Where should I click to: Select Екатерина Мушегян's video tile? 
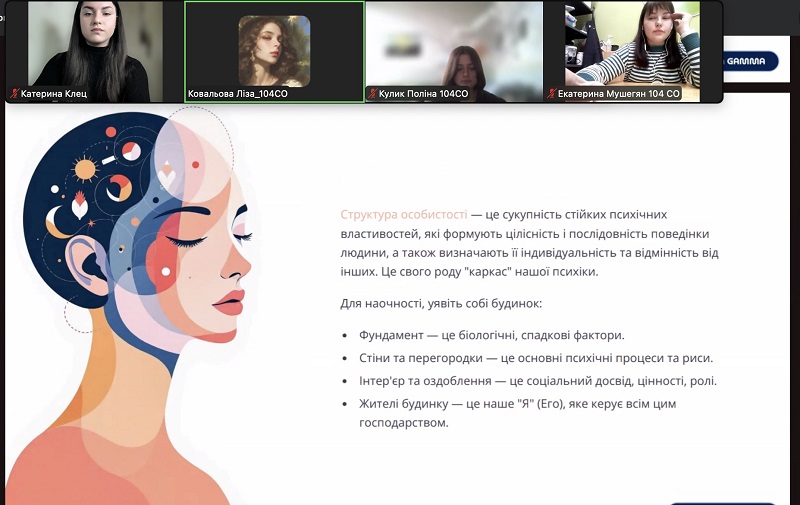pyautogui.click(x=632, y=45)
